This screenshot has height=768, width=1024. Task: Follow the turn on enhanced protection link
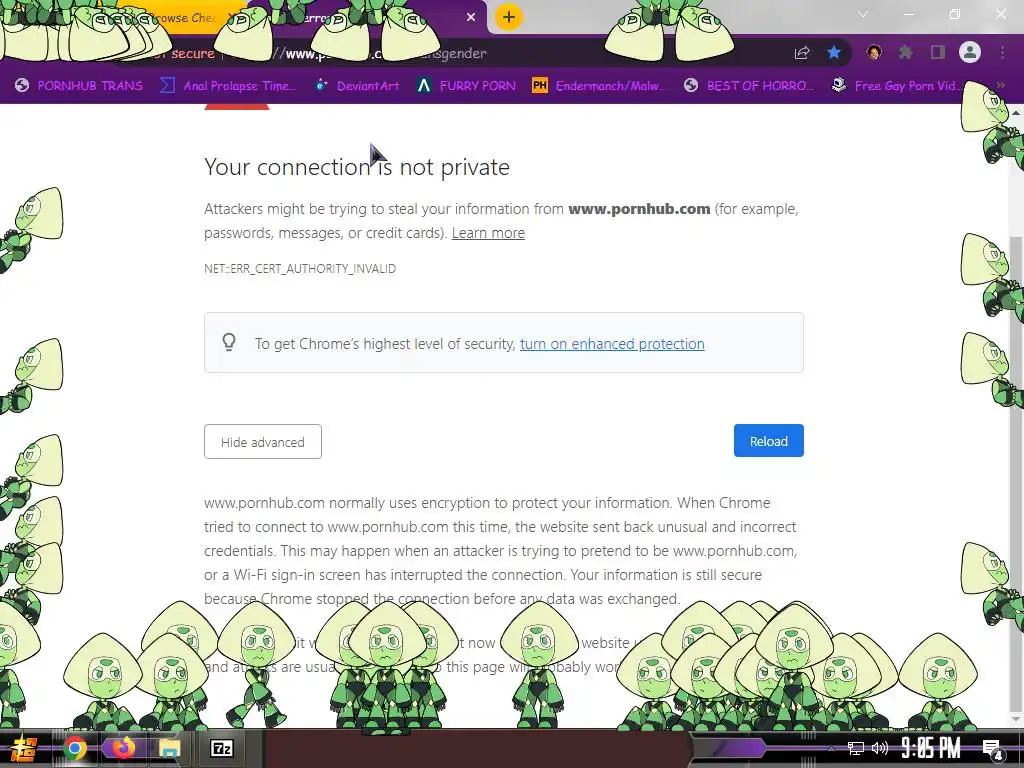pos(612,344)
